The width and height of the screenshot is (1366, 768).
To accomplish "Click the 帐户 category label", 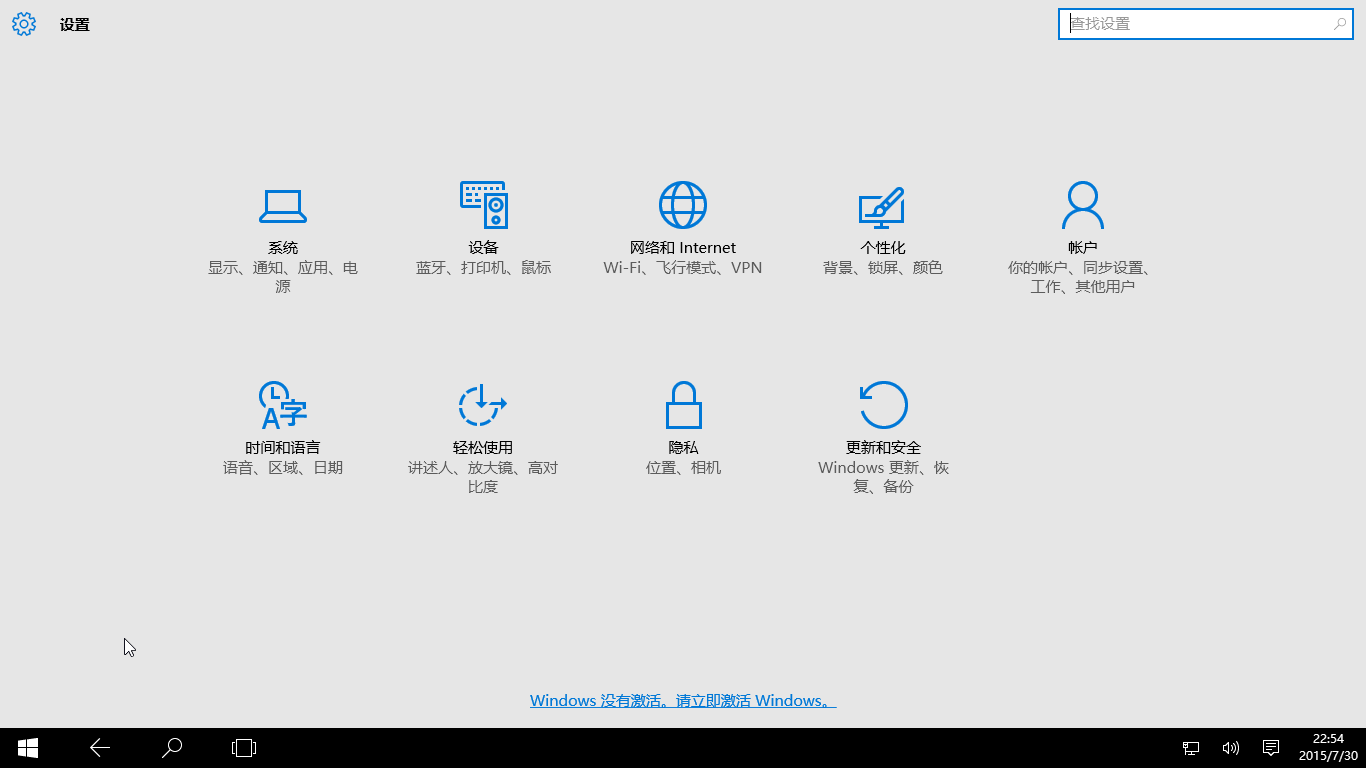I will [x=1083, y=248].
